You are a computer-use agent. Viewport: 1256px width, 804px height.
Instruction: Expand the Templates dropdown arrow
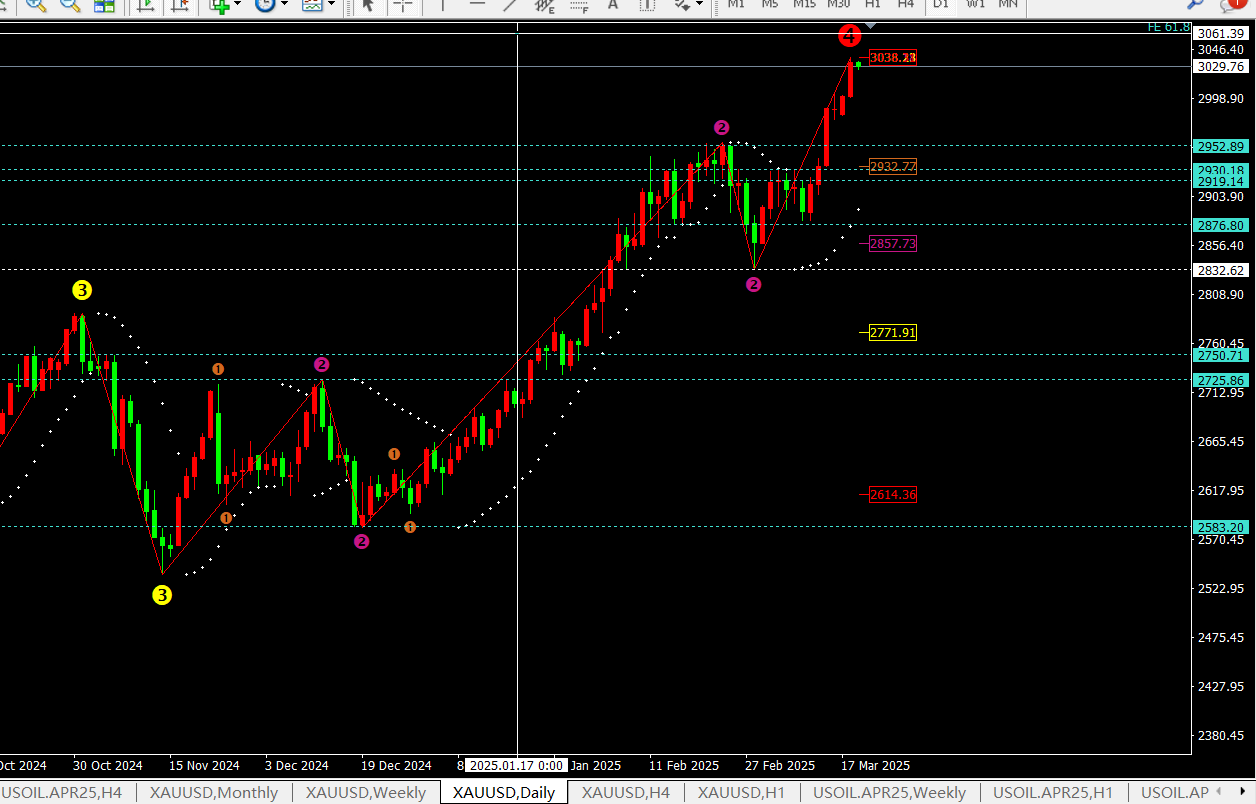click(x=330, y=5)
